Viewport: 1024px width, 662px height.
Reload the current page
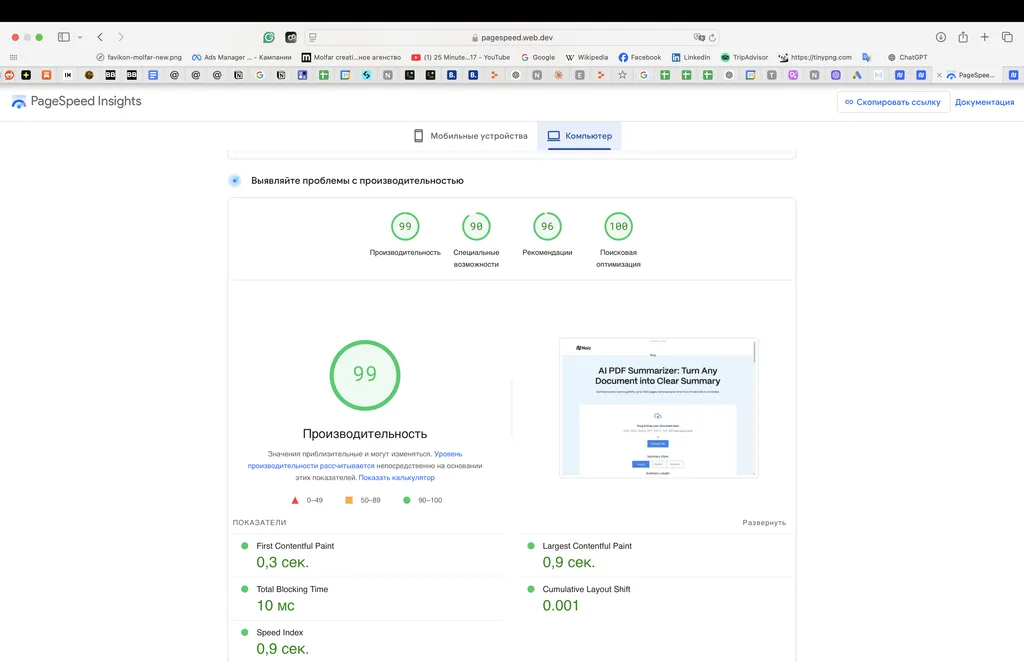click(x=712, y=37)
